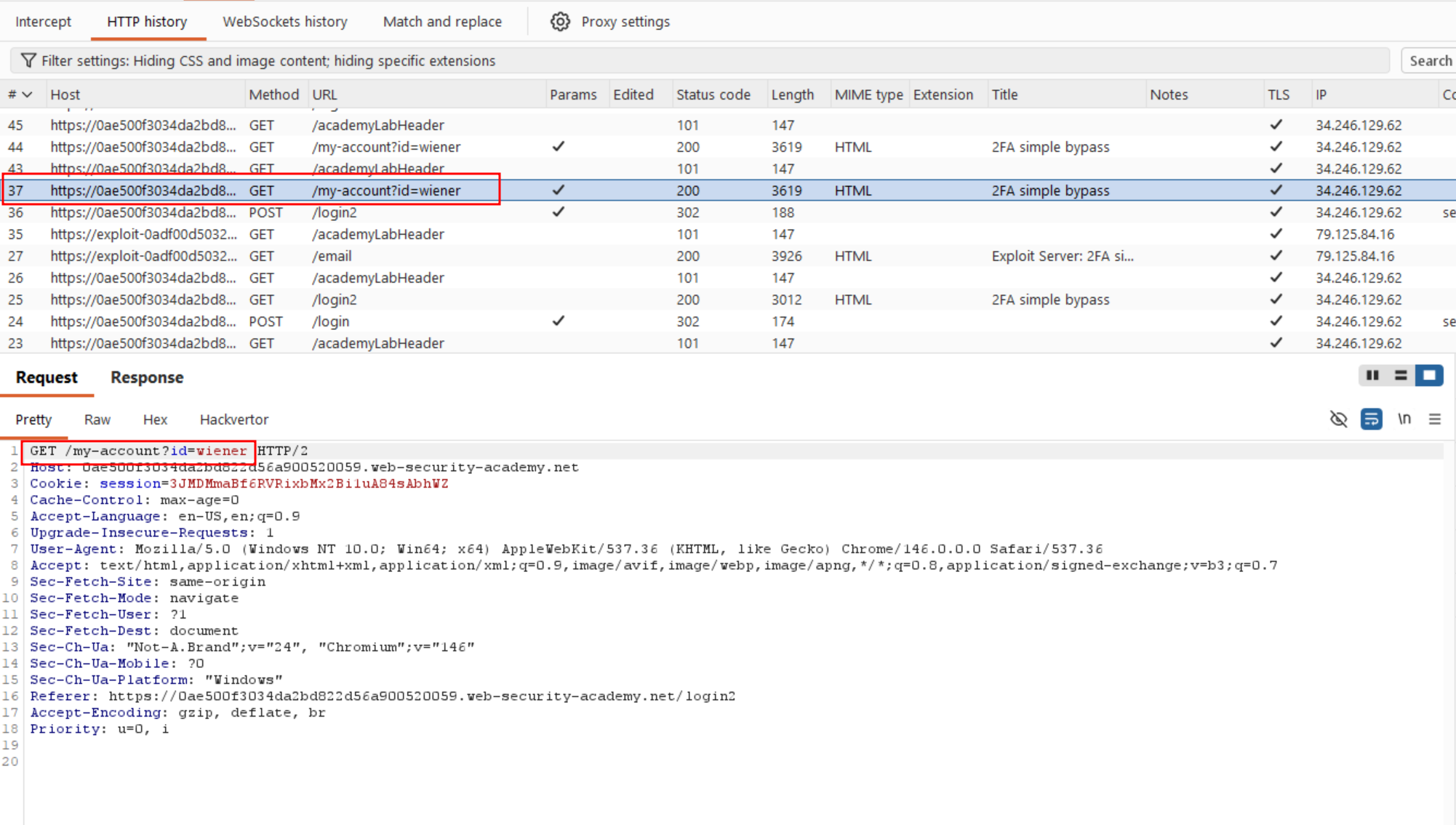Select row 36 POST /login2 request
The image size is (1456, 825).
(x=728, y=212)
